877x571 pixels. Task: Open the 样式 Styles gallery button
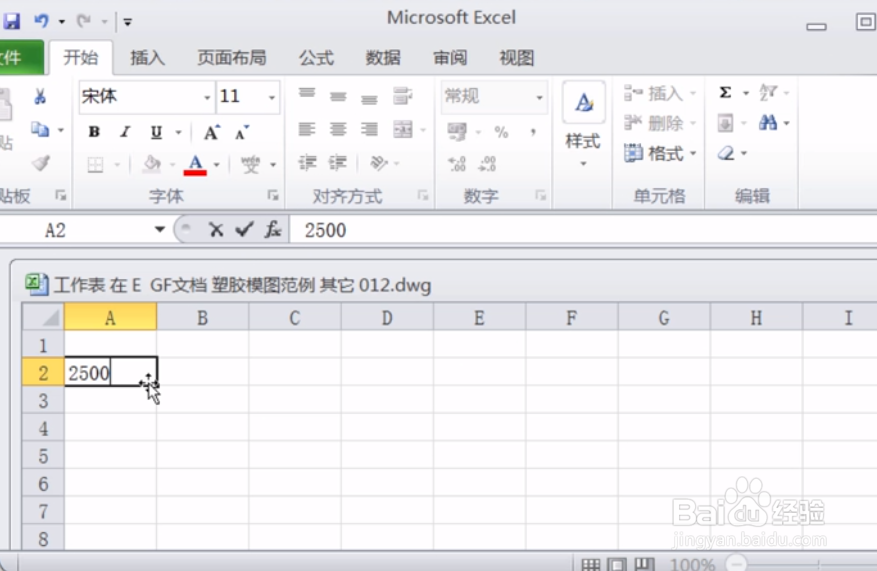tap(583, 125)
